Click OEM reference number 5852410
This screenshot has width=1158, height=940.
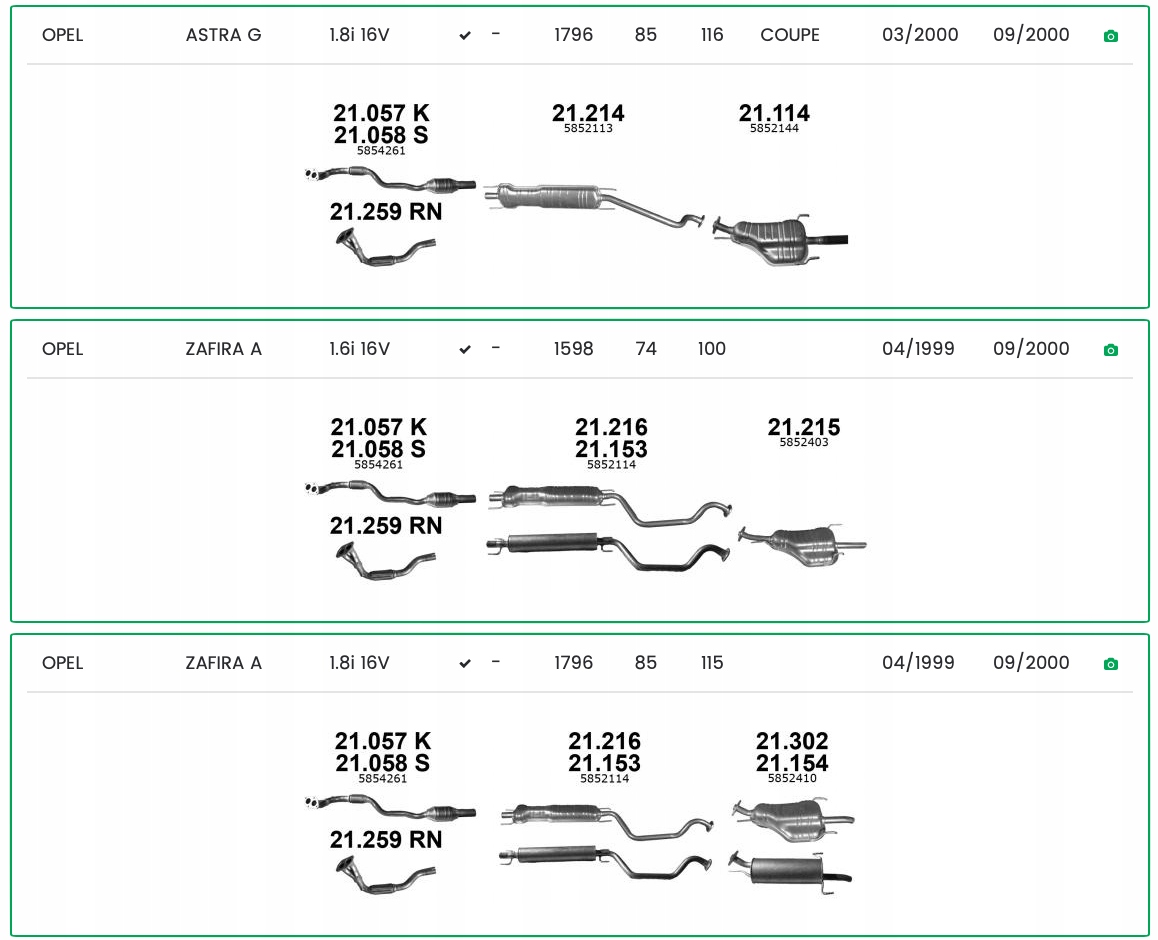(x=792, y=778)
